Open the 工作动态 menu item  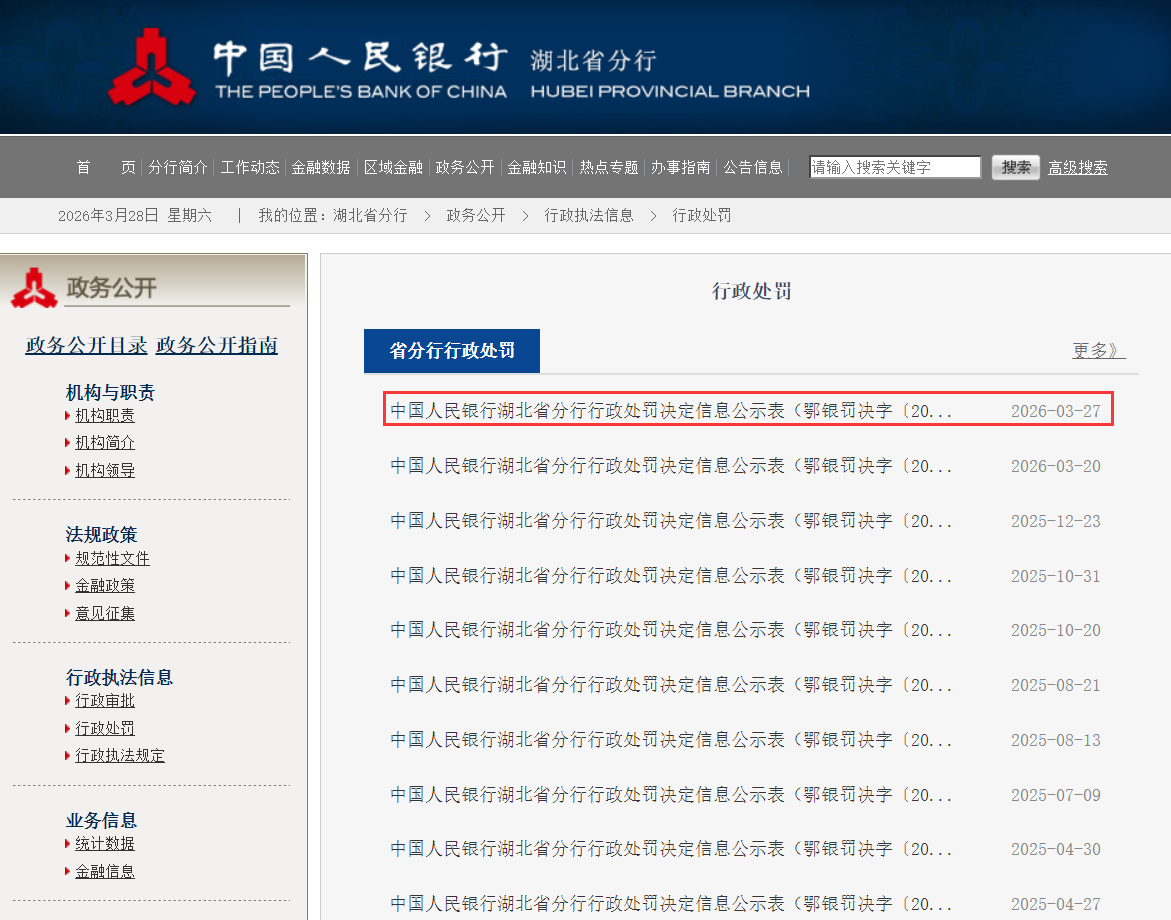point(249,167)
